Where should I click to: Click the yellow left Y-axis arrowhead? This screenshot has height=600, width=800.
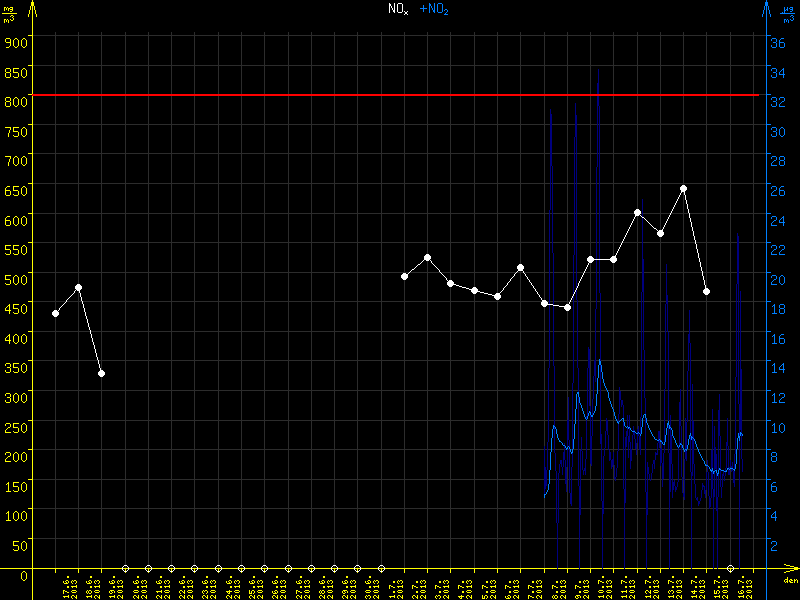pyautogui.click(x=31, y=8)
